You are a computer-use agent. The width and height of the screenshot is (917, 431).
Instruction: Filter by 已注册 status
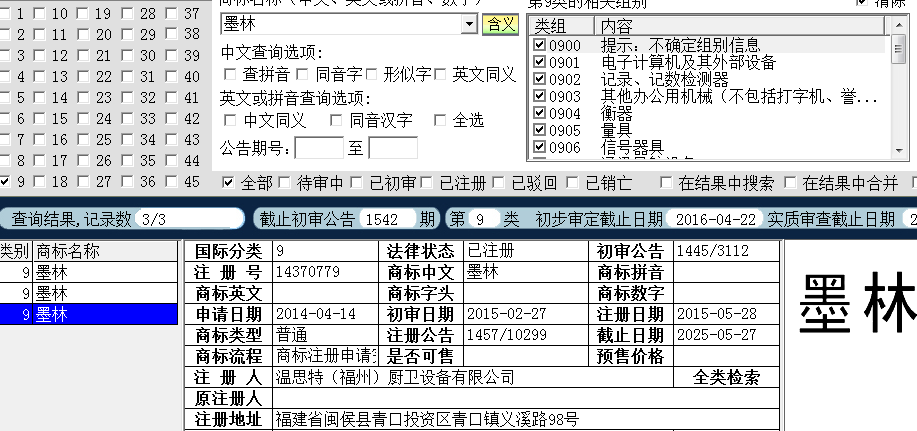click(427, 183)
